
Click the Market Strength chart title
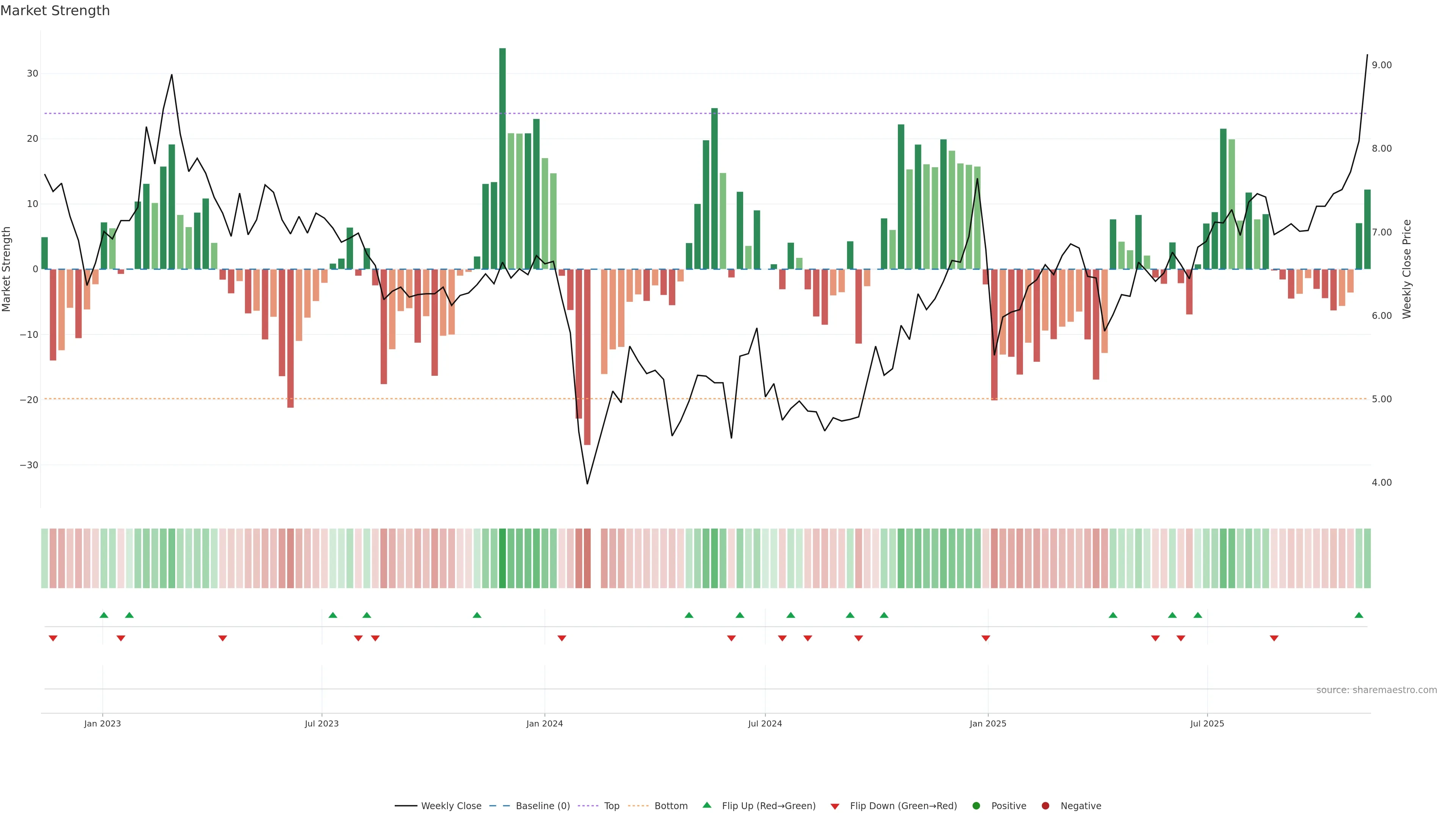pyautogui.click(x=55, y=10)
